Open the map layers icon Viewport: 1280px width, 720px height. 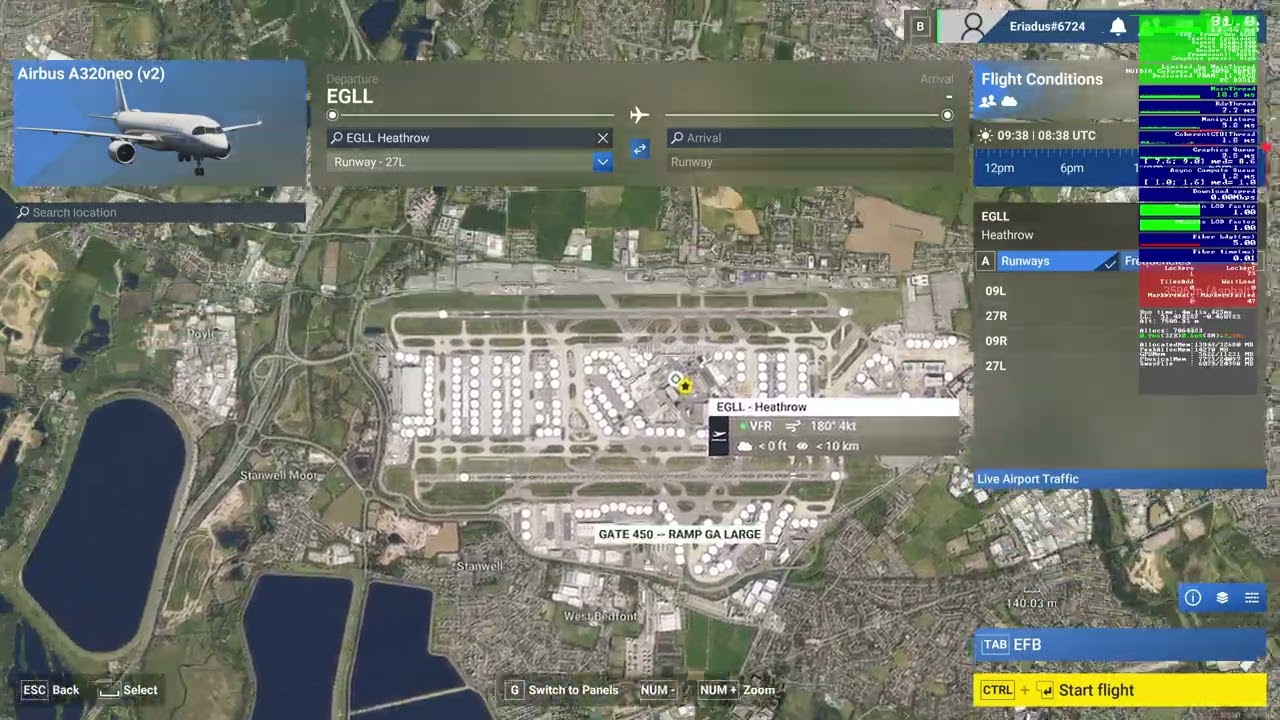pyautogui.click(x=1222, y=598)
